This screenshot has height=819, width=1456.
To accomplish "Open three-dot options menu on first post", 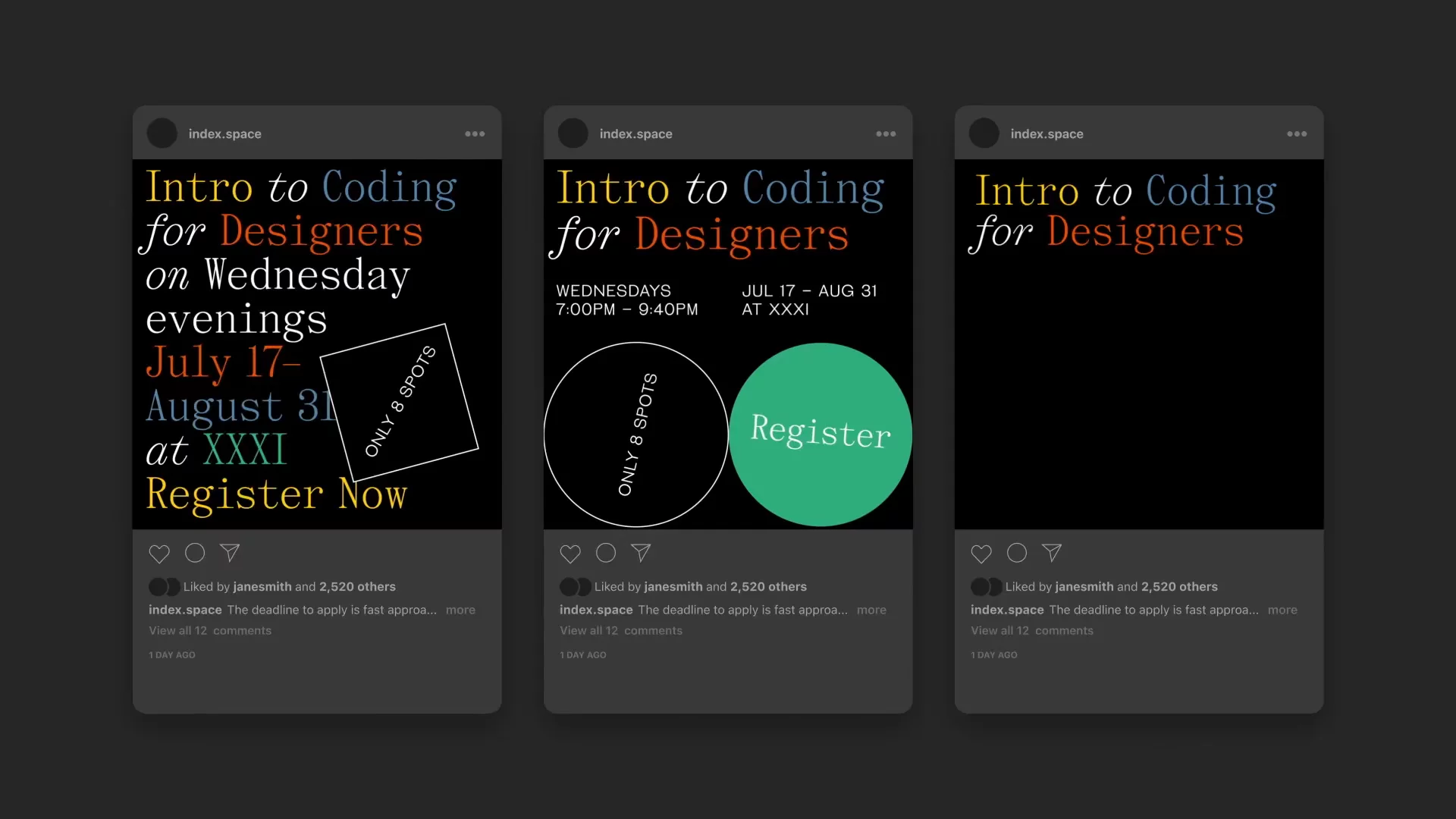I will 475,134.
